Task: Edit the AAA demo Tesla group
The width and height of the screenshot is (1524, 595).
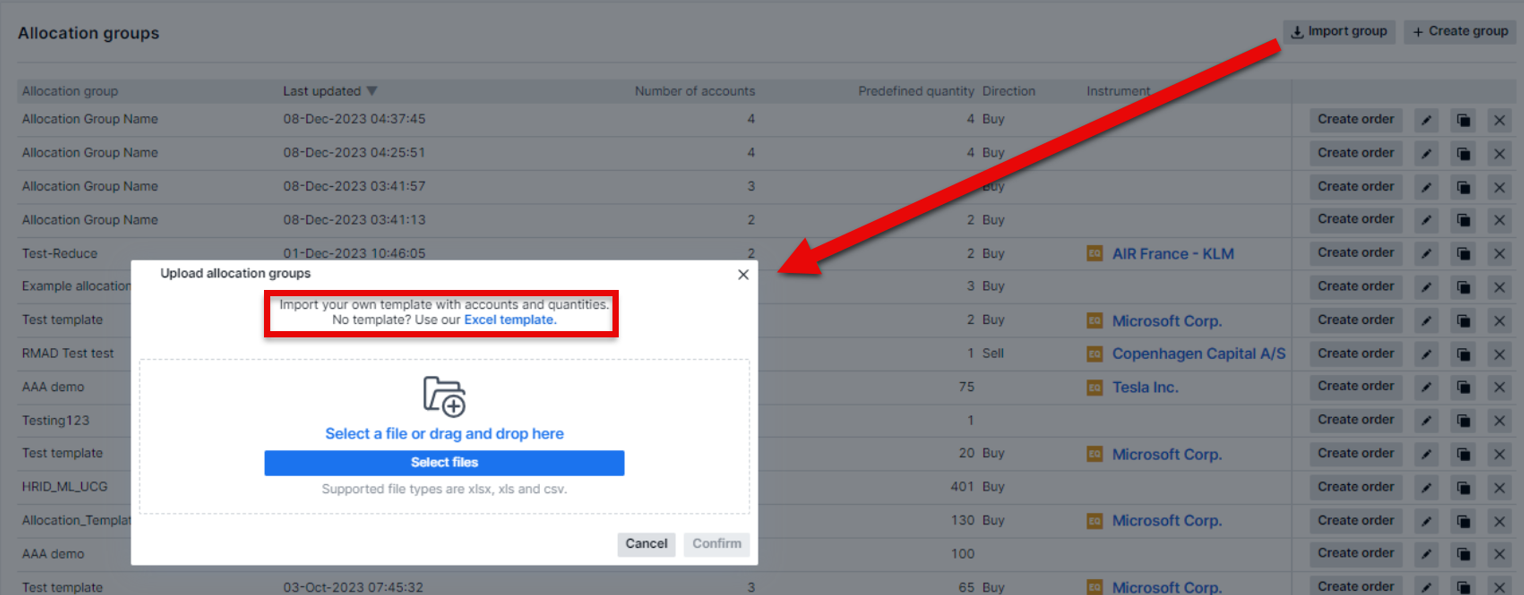Action: click(x=1427, y=388)
